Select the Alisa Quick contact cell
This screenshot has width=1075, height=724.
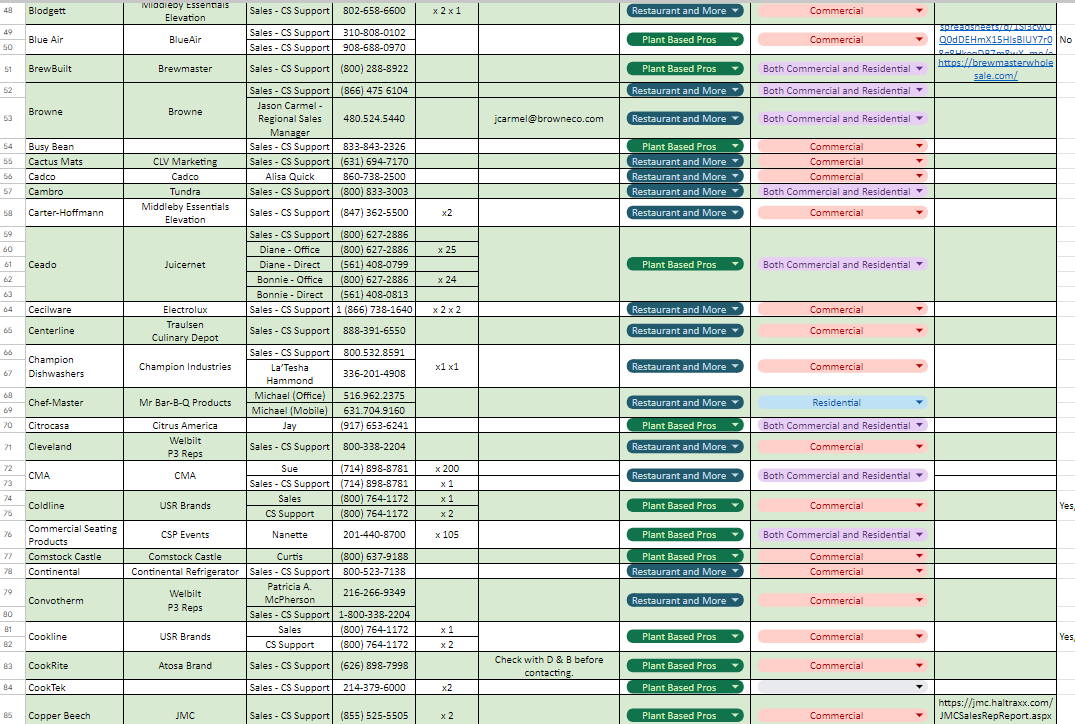289,177
